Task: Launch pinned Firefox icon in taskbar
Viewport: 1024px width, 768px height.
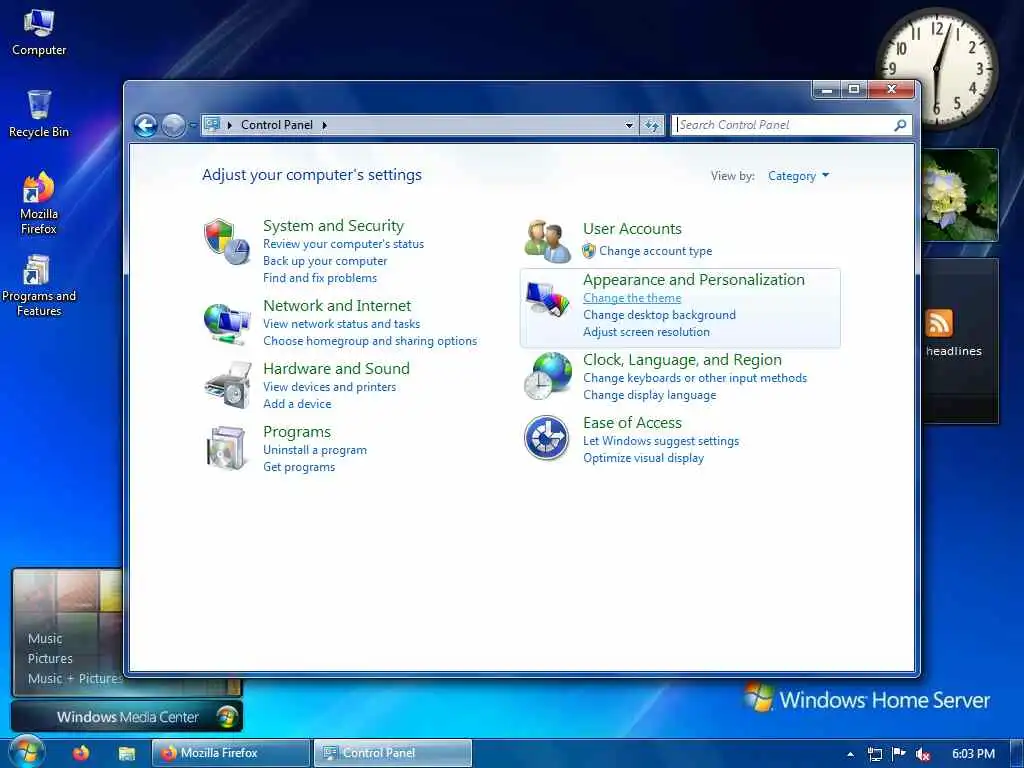Action: (81, 754)
